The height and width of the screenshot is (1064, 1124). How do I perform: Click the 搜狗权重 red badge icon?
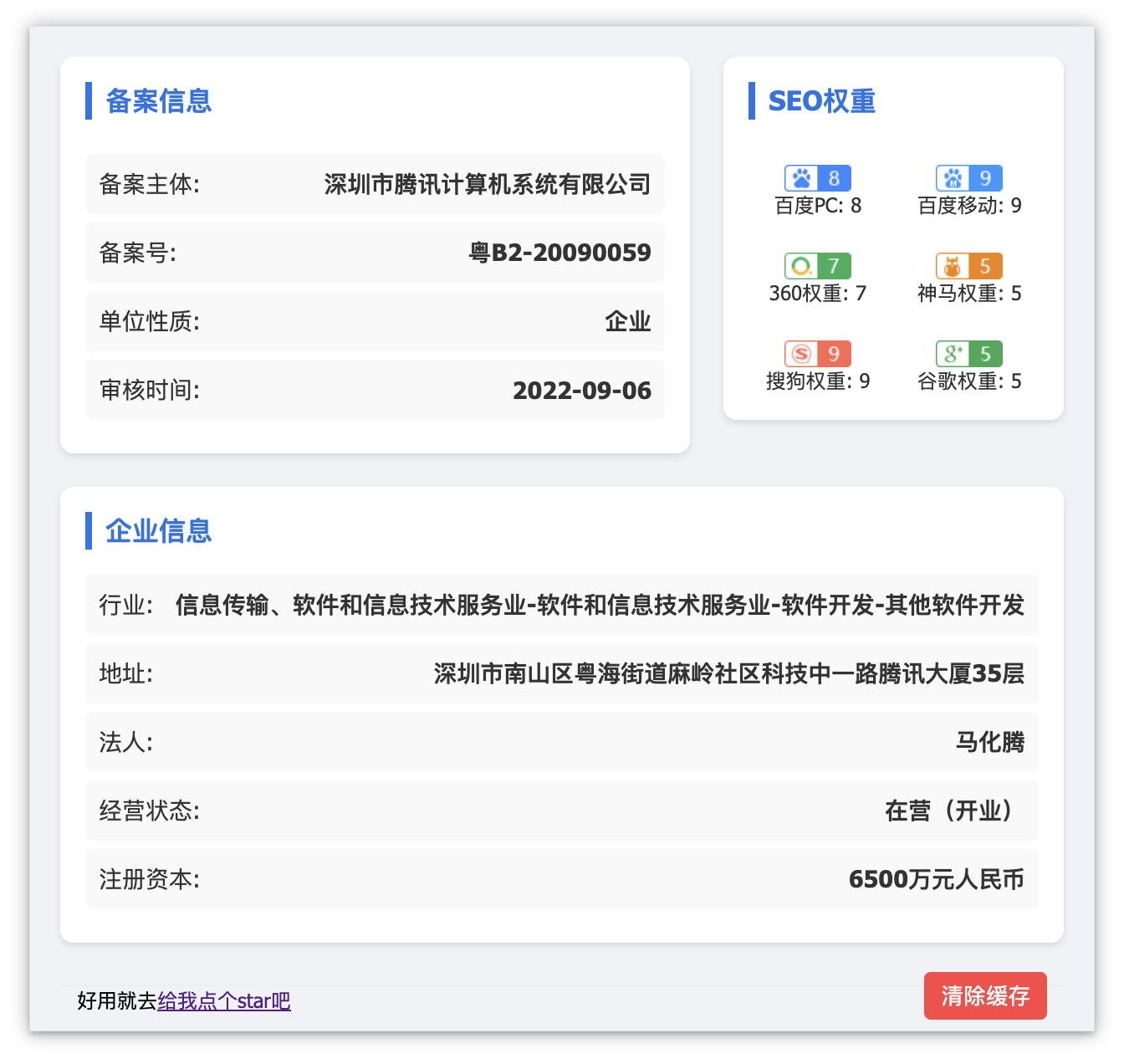click(x=818, y=353)
